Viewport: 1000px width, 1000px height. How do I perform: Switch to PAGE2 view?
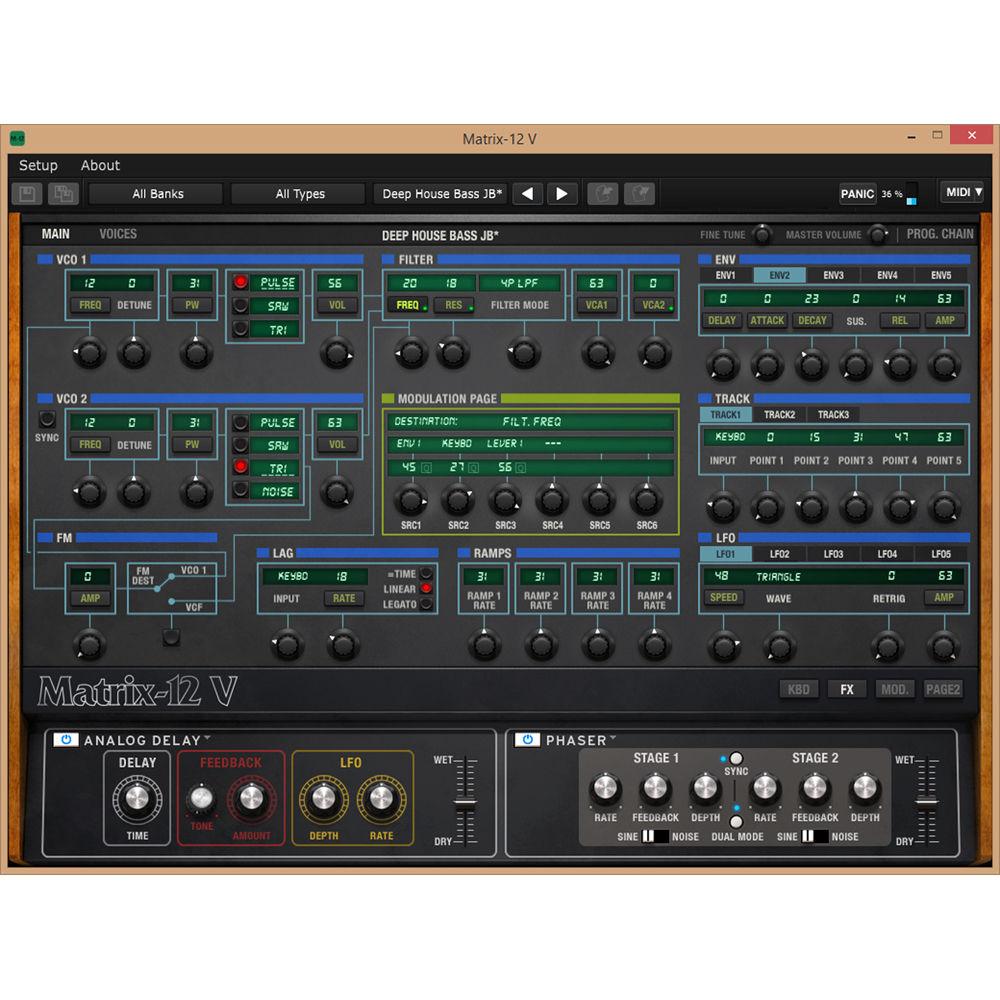click(942, 689)
